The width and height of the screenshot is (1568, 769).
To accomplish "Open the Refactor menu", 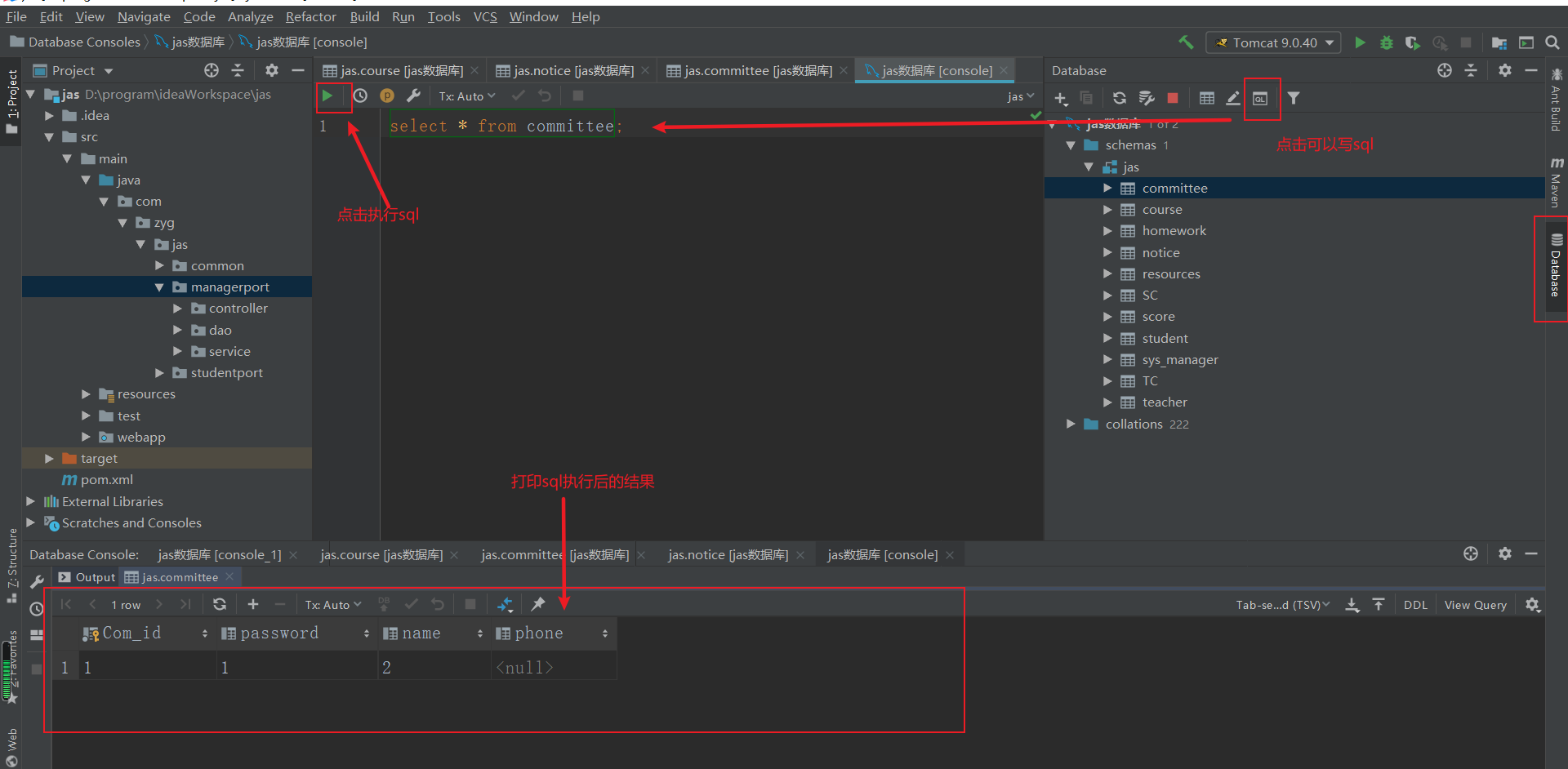I will (x=310, y=16).
